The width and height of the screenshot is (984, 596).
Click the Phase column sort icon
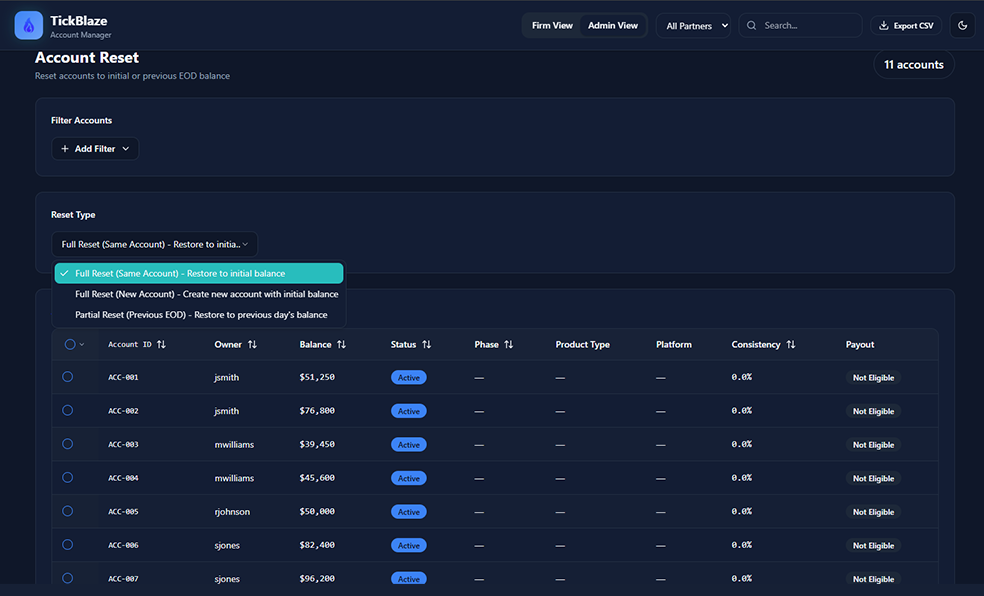509,345
